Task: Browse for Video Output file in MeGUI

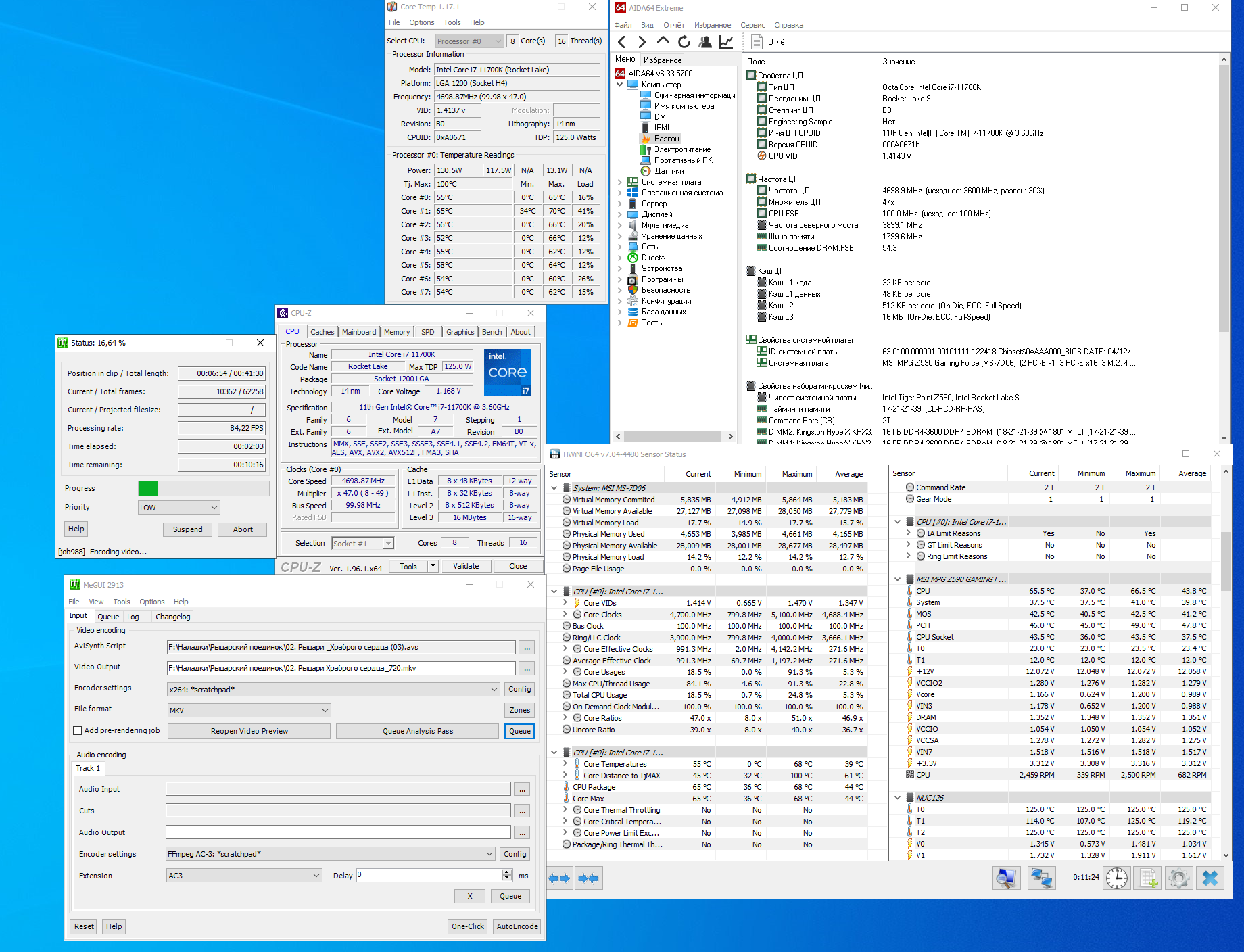Action: pyautogui.click(x=527, y=669)
